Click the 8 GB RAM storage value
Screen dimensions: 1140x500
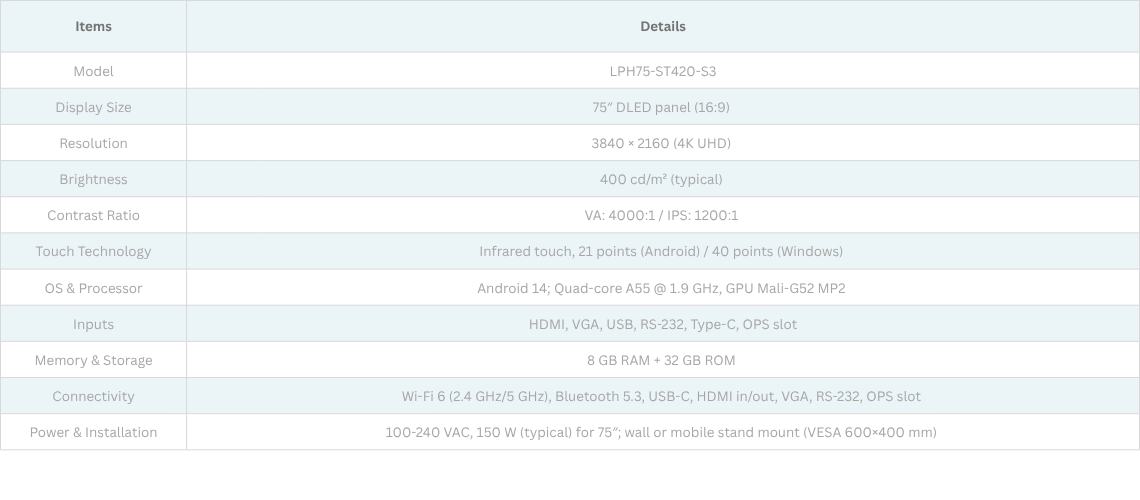tap(662, 360)
